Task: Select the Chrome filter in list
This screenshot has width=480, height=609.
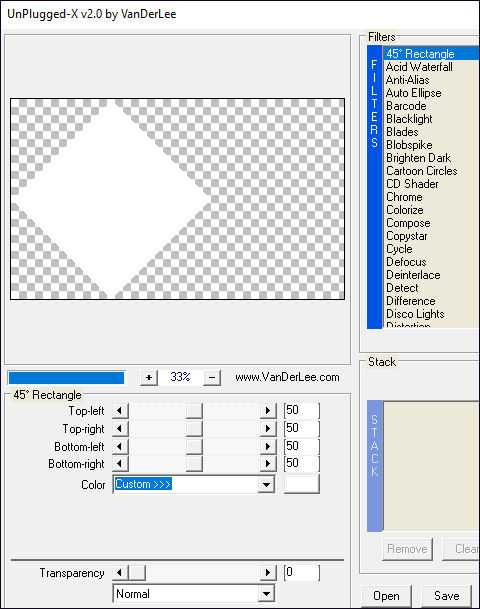Action: click(404, 197)
